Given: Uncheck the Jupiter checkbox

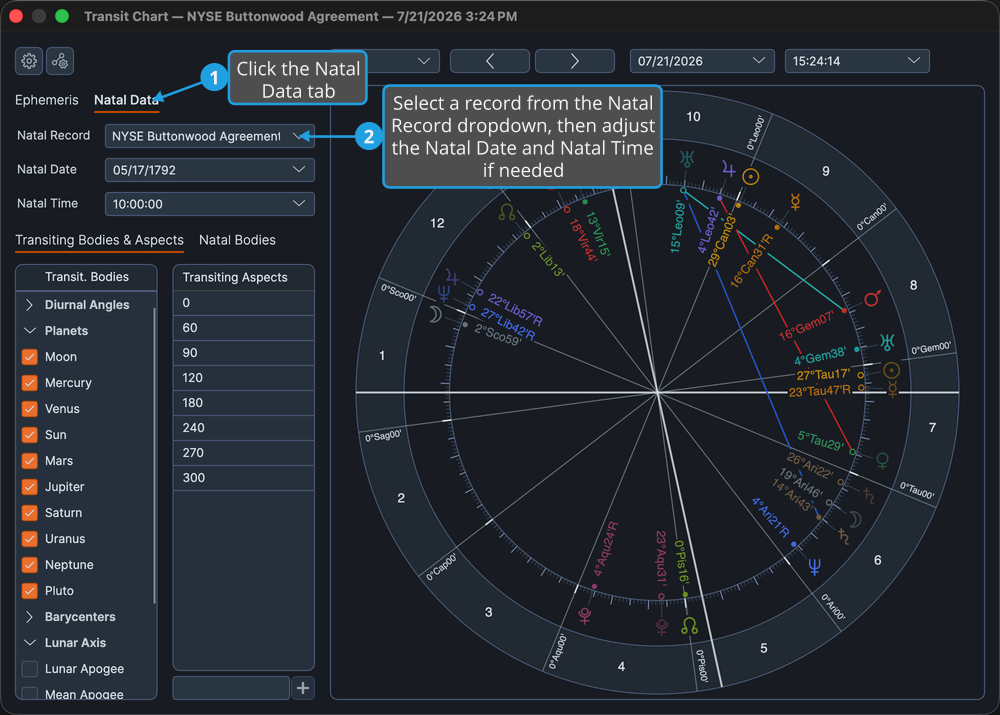Looking at the screenshot, I should 29,487.
